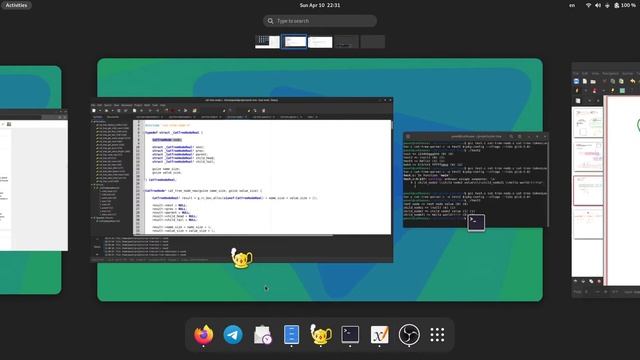640x360 pixels.
Task: Open Xournal++ from the dock
Action: pos(380,335)
